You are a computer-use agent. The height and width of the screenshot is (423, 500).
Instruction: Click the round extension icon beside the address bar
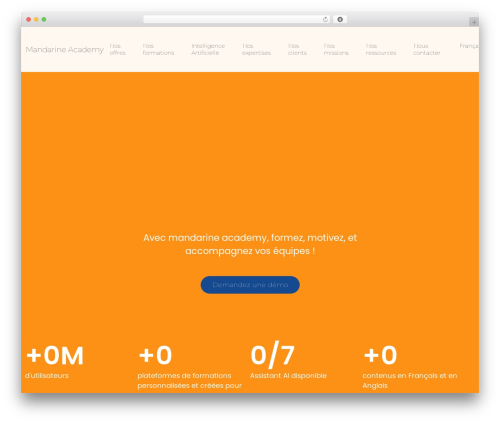coord(340,20)
